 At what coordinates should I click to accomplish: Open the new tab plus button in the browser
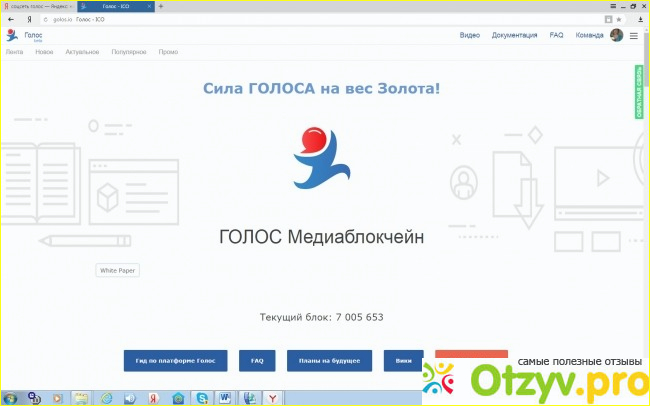coord(161,6)
